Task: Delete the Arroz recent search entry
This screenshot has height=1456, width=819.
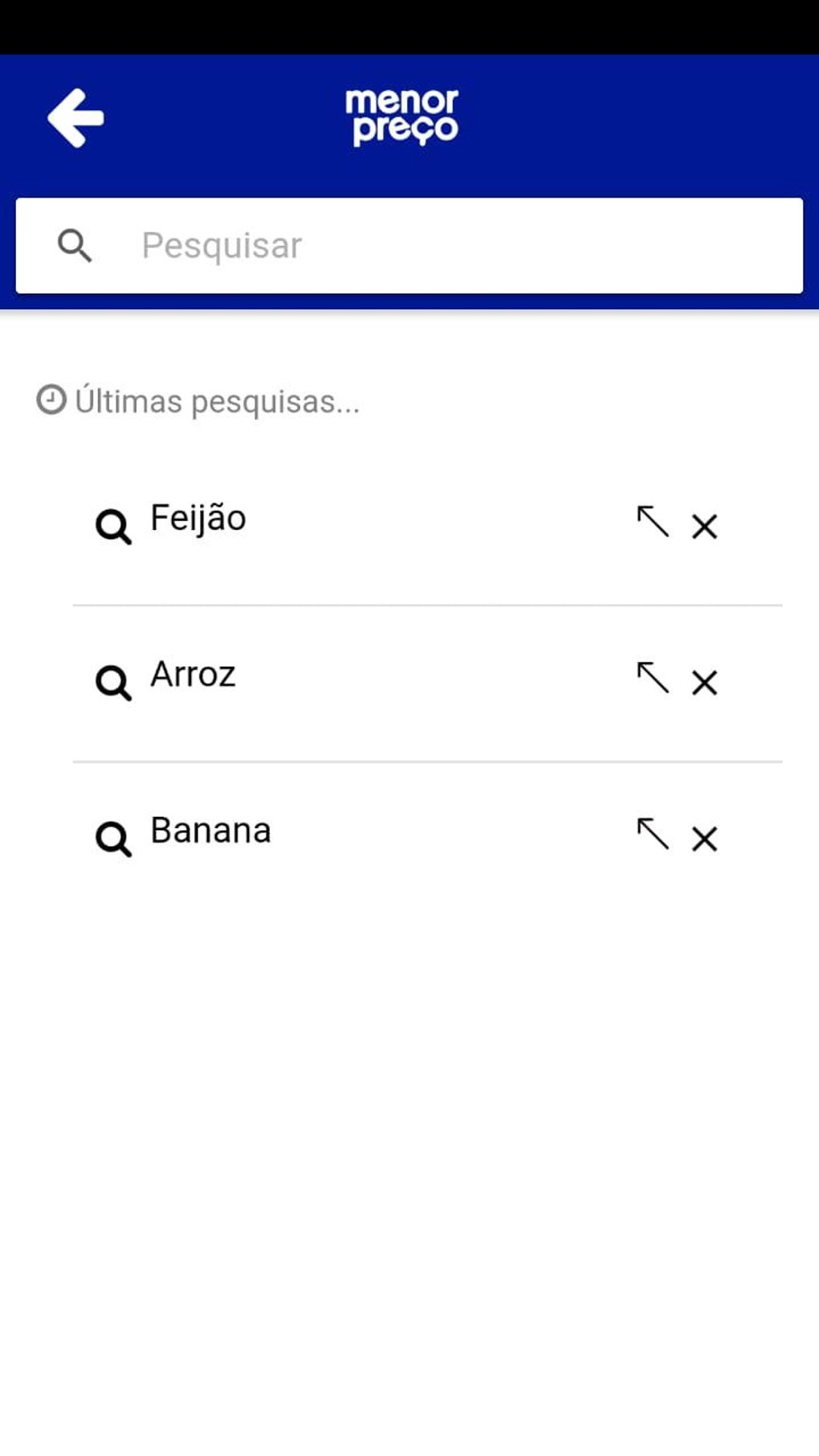Action: pyautogui.click(x=704, y=683)
